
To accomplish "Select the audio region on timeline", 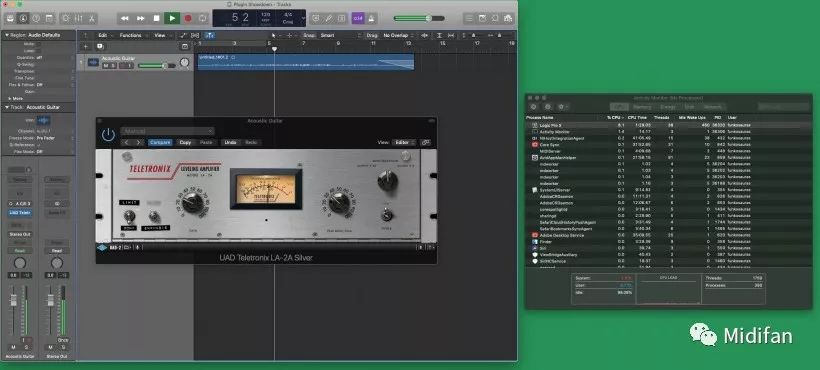I will (x=305, y=62).
